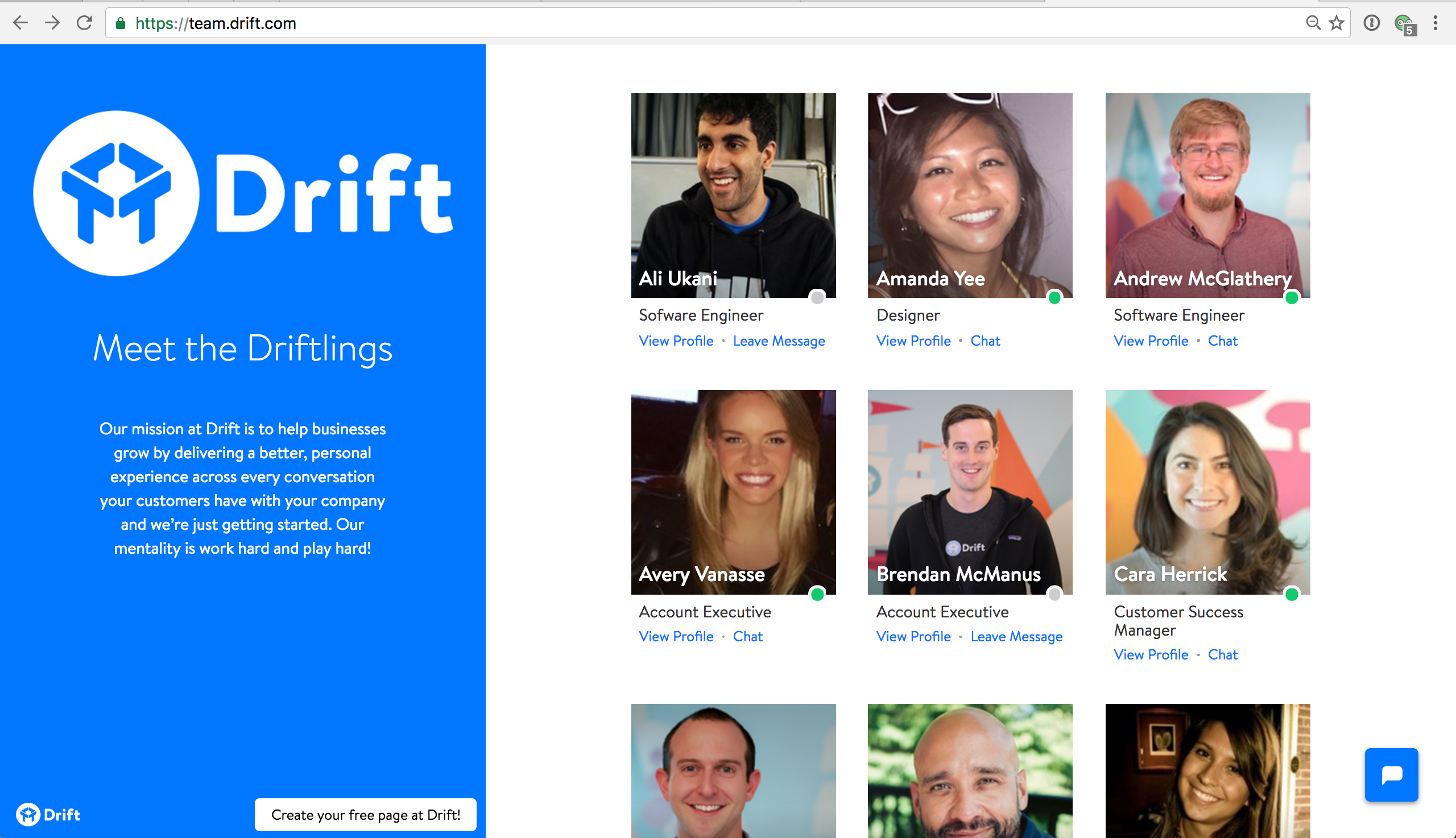Open the Chrome three-dot menu
Viewport: 1456px width, 838px height.
pos(1436,23)
